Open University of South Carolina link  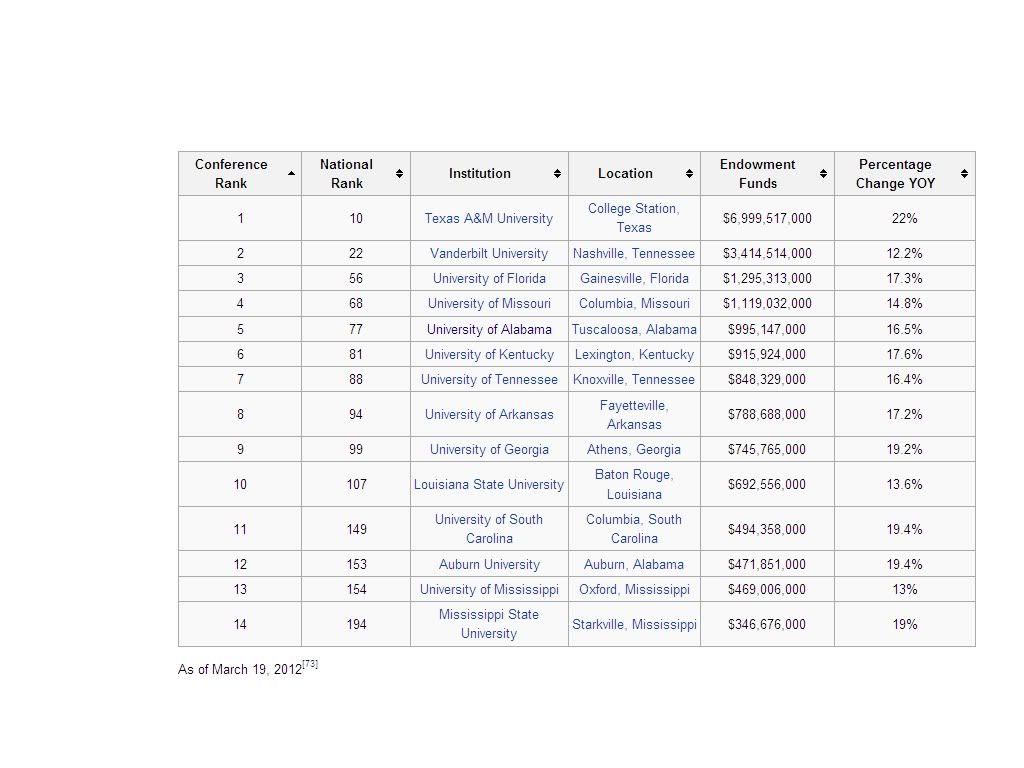489,529
